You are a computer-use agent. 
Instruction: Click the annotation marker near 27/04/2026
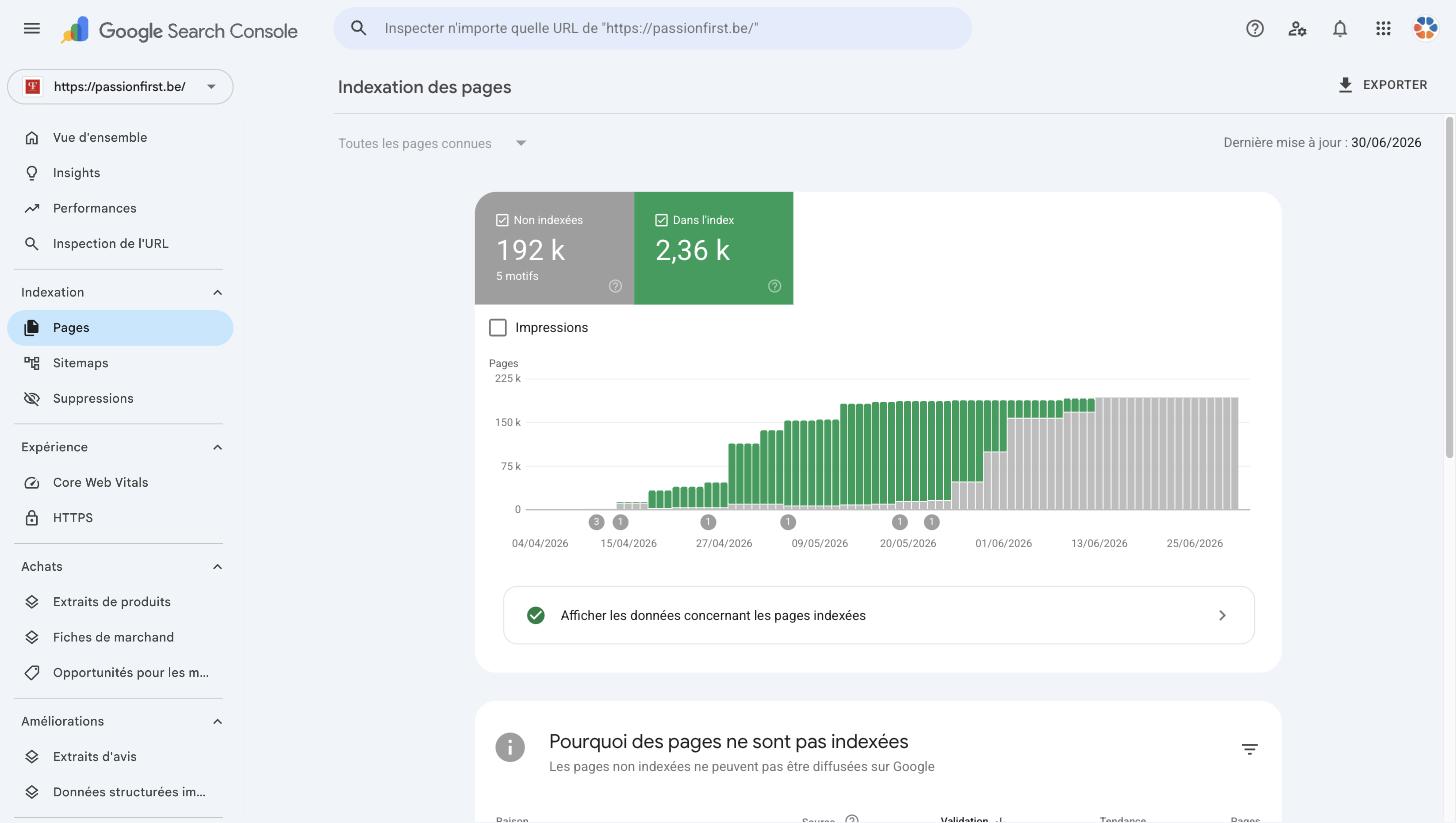point(709,522)
